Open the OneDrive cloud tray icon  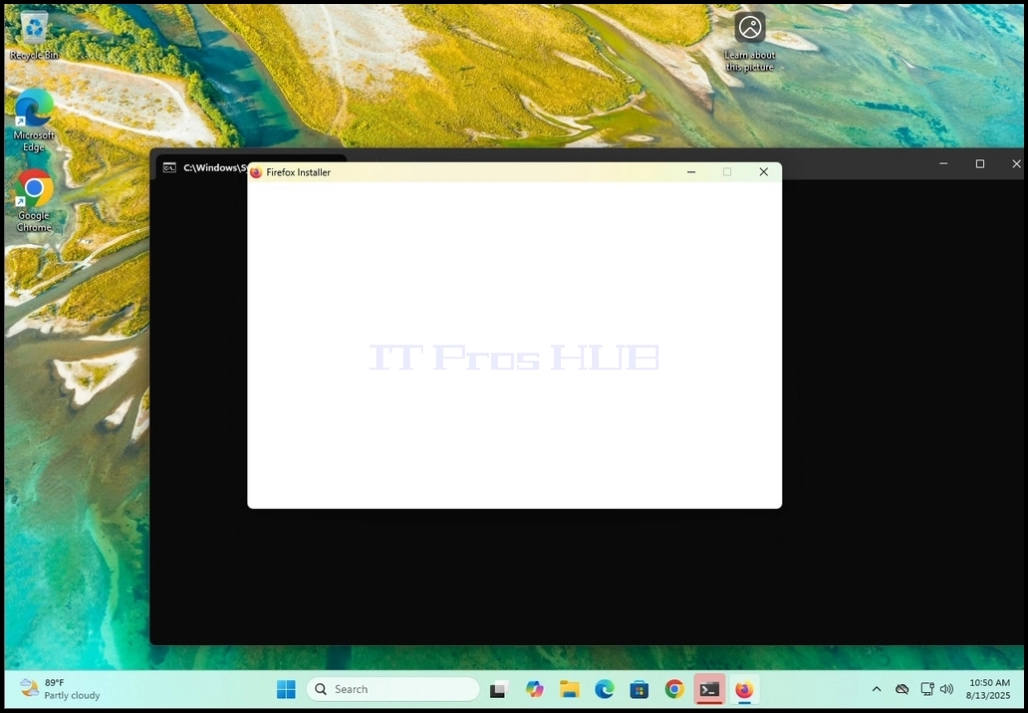(902, 689)
